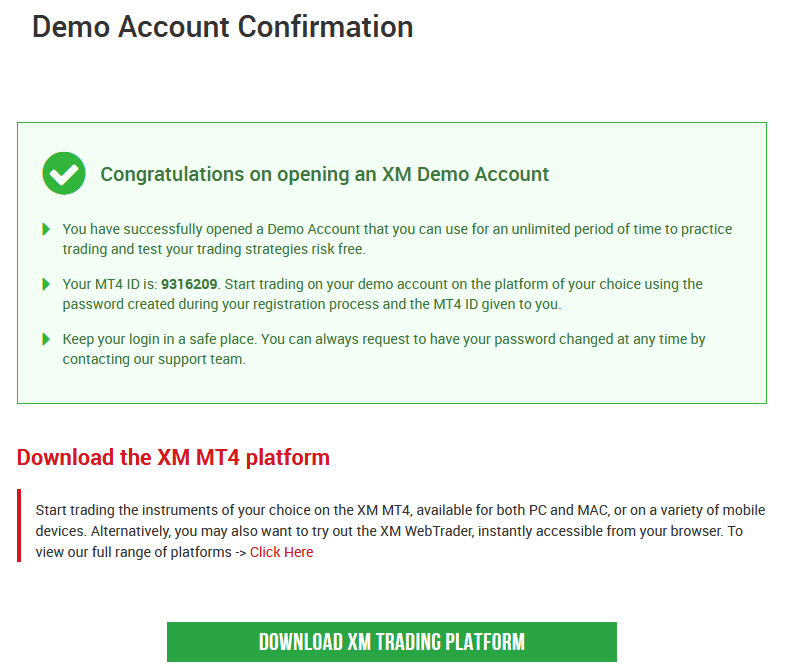
Task: Click arrow bullet beside "You have successfully opened"
Action: point(46,230)
